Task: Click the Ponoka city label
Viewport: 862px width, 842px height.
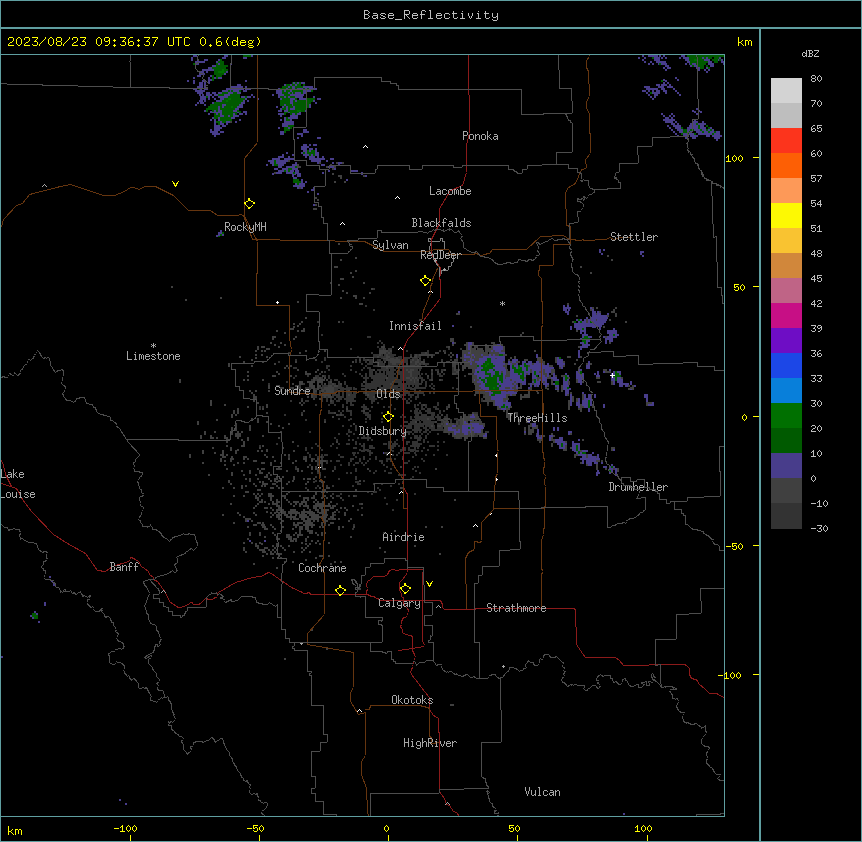Action: pos(480,136)
